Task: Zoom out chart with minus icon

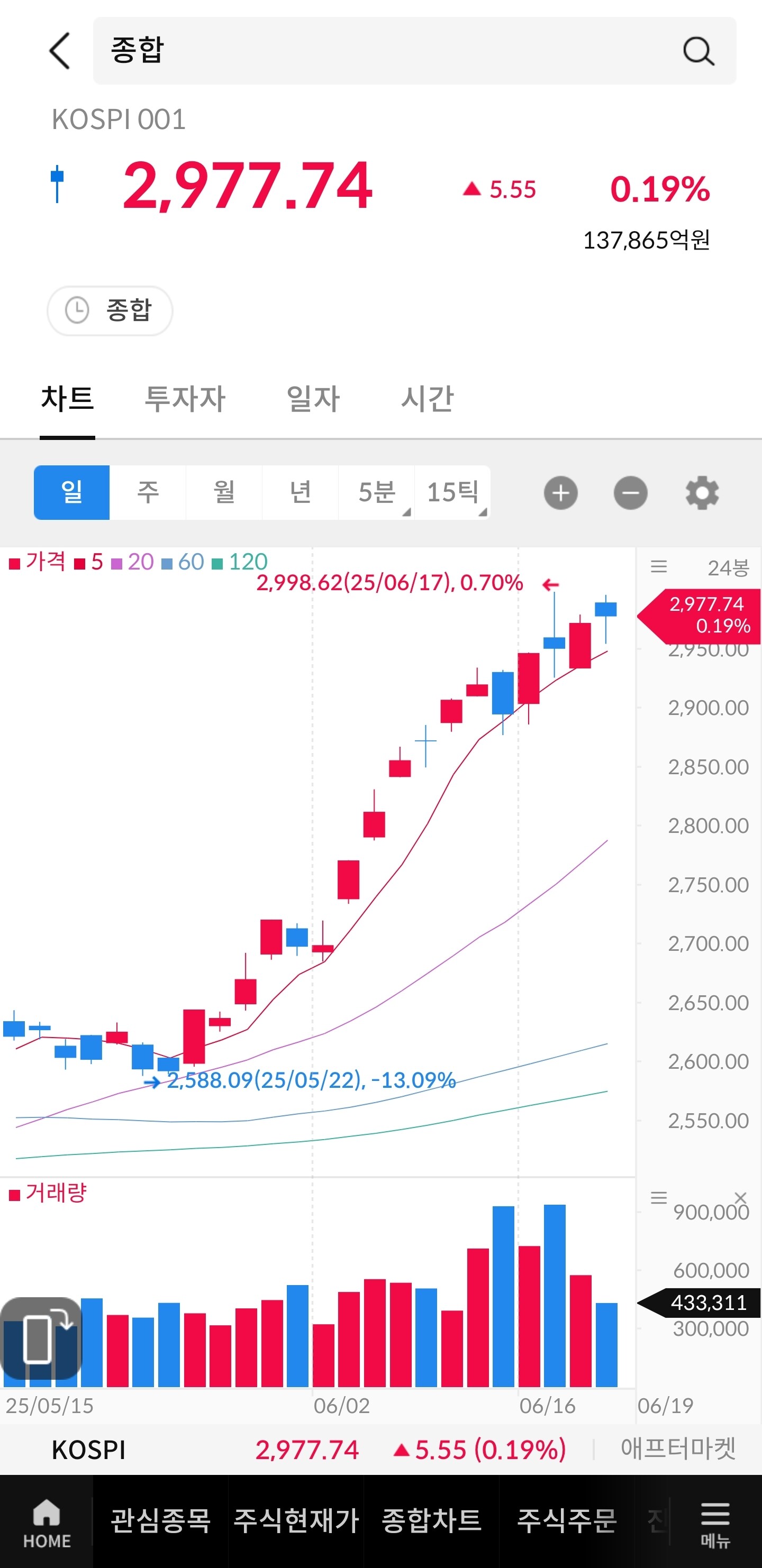Action: 630,493
